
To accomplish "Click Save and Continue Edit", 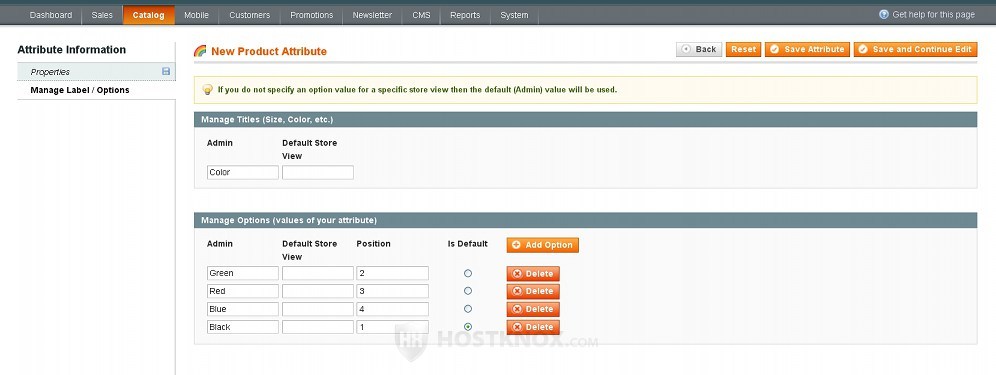I will [915, 50].
